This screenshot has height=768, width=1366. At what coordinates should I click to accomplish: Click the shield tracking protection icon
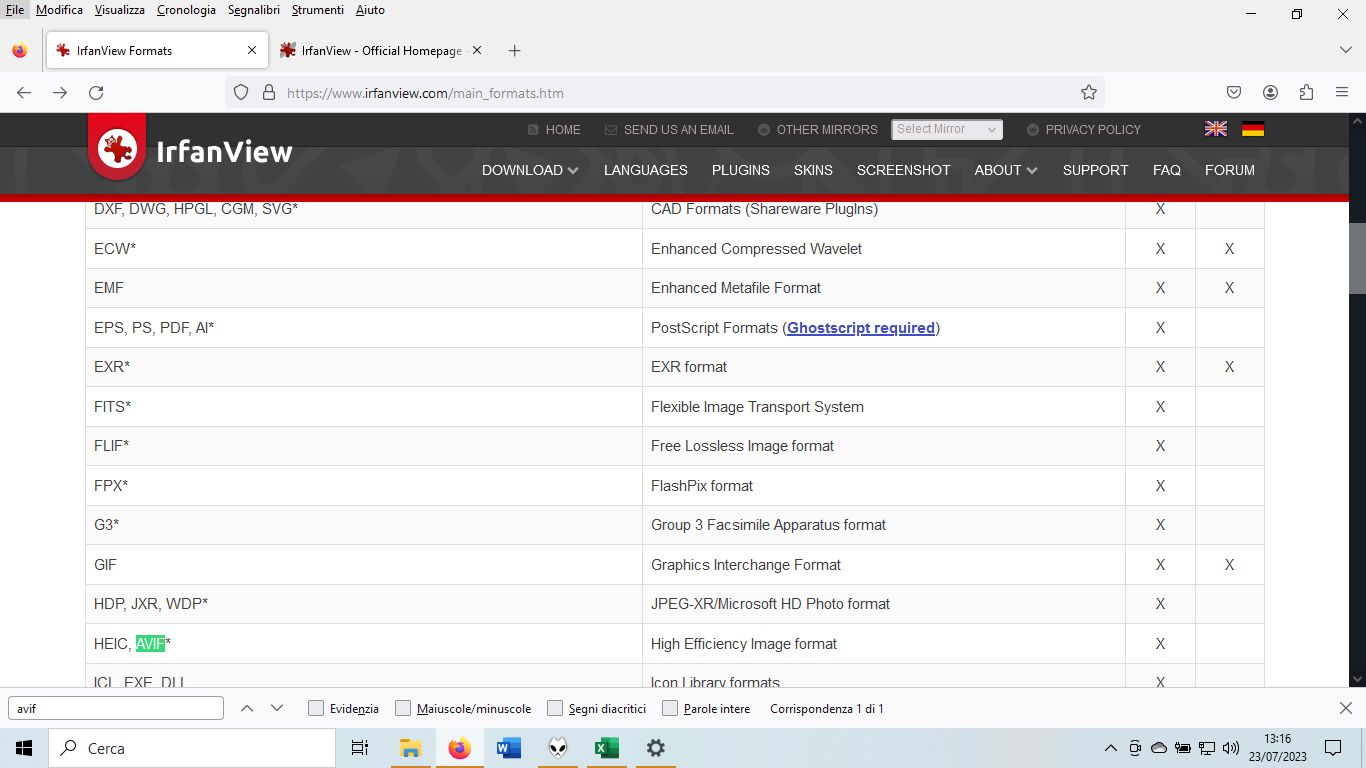click(241, 92)
